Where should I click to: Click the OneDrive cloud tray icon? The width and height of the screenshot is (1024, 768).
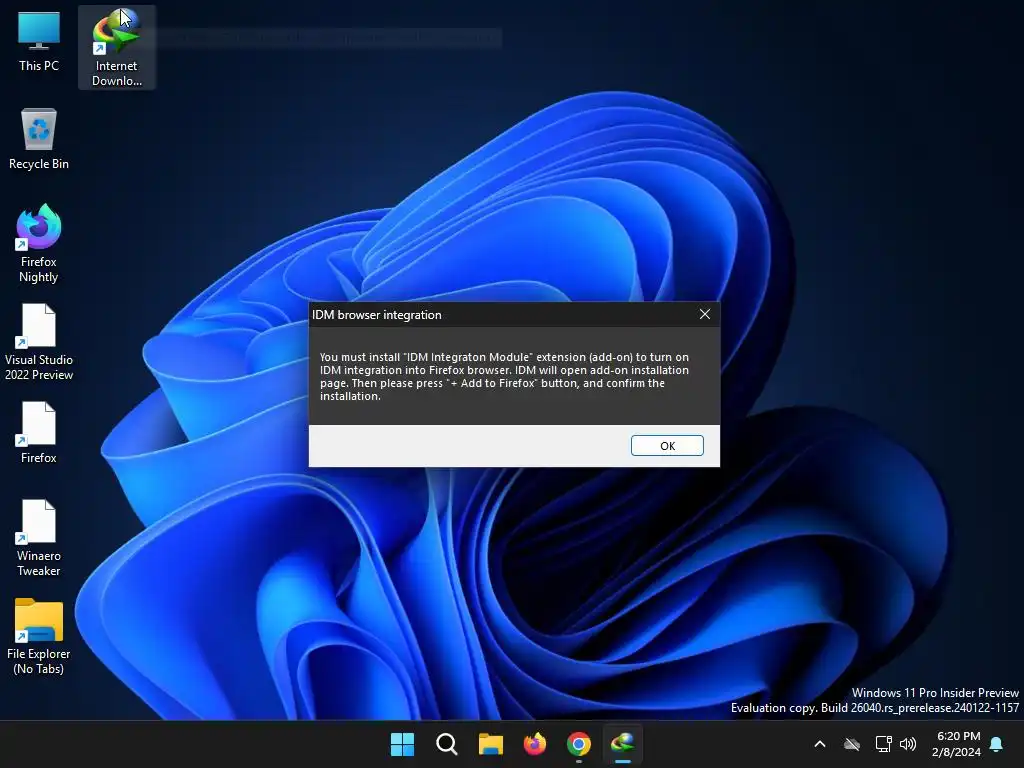pos(852,744)
